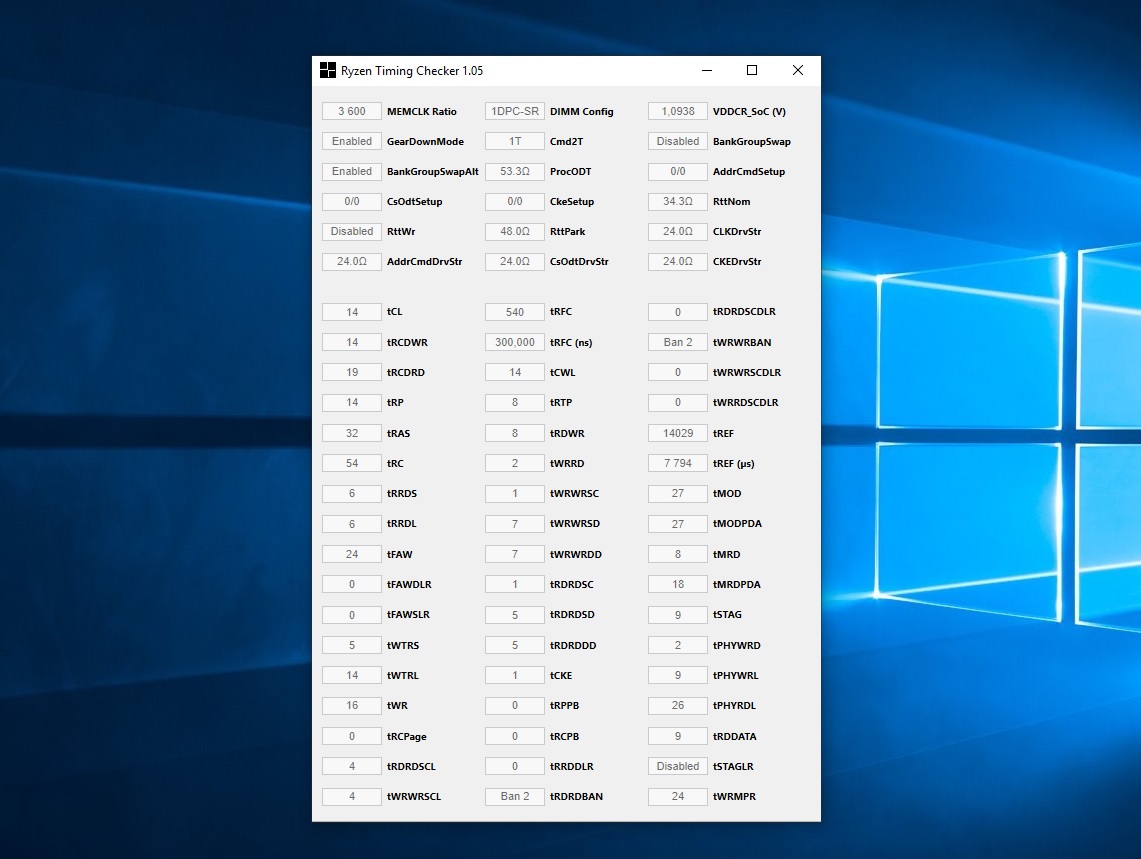Select the tRAS value field
This screenshot has height=859, width=1141.
coord(352,433)
